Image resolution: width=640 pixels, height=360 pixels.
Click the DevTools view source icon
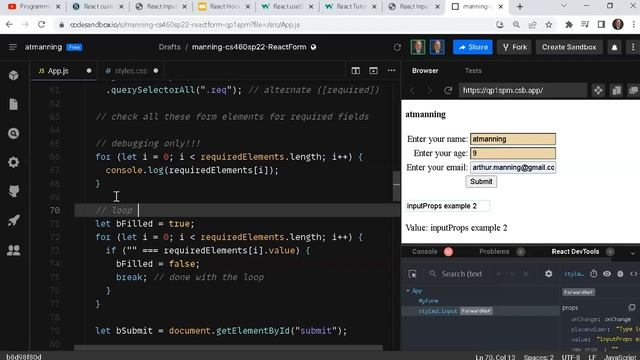633,274
